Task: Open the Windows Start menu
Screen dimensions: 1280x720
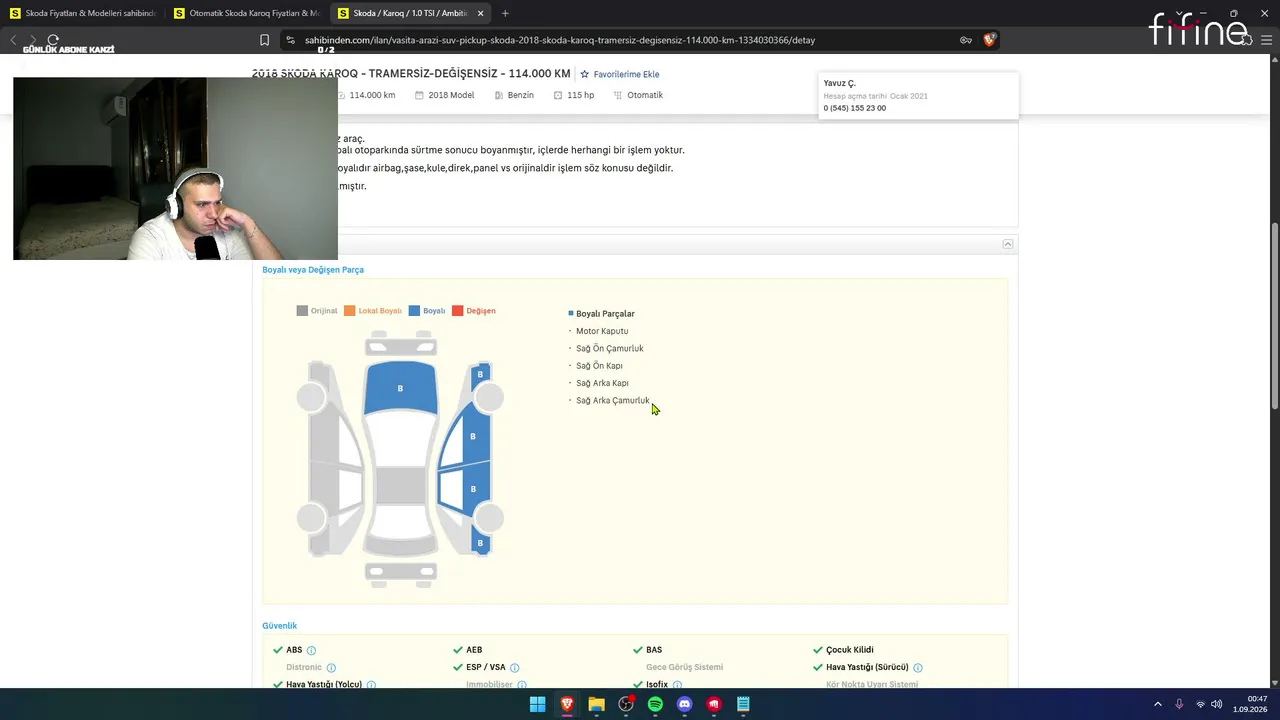Action: pyautogui.click(x=537, y=704)
